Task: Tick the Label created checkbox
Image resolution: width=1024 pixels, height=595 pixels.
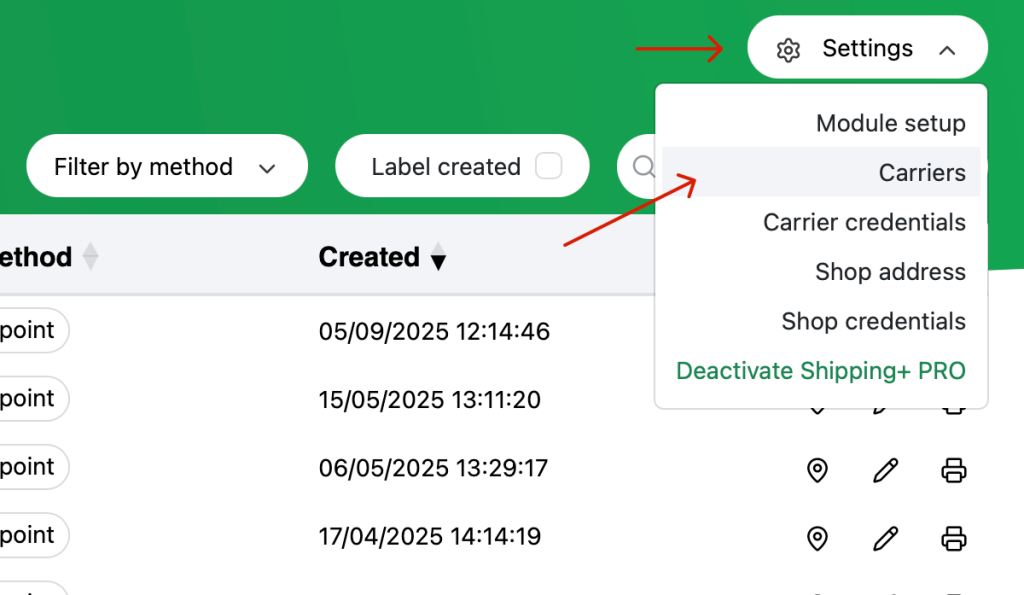Action: [x=549, y=166]
